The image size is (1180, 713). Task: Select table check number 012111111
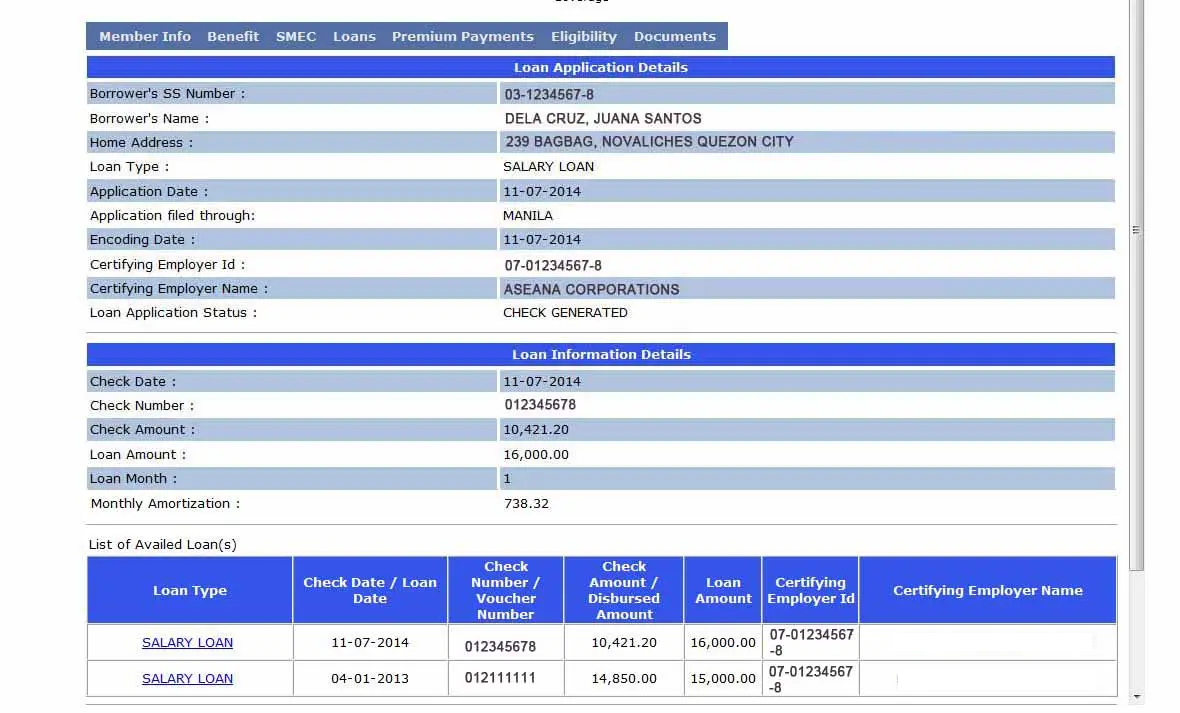pos(500,678)
